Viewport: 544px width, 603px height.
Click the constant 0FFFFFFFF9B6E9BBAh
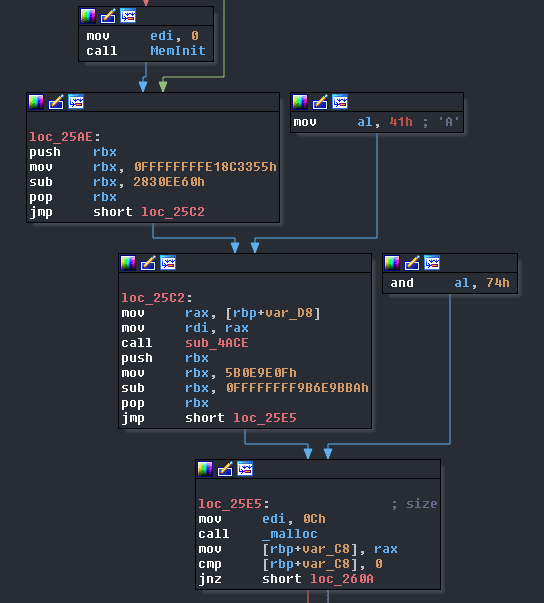point(297,388)
